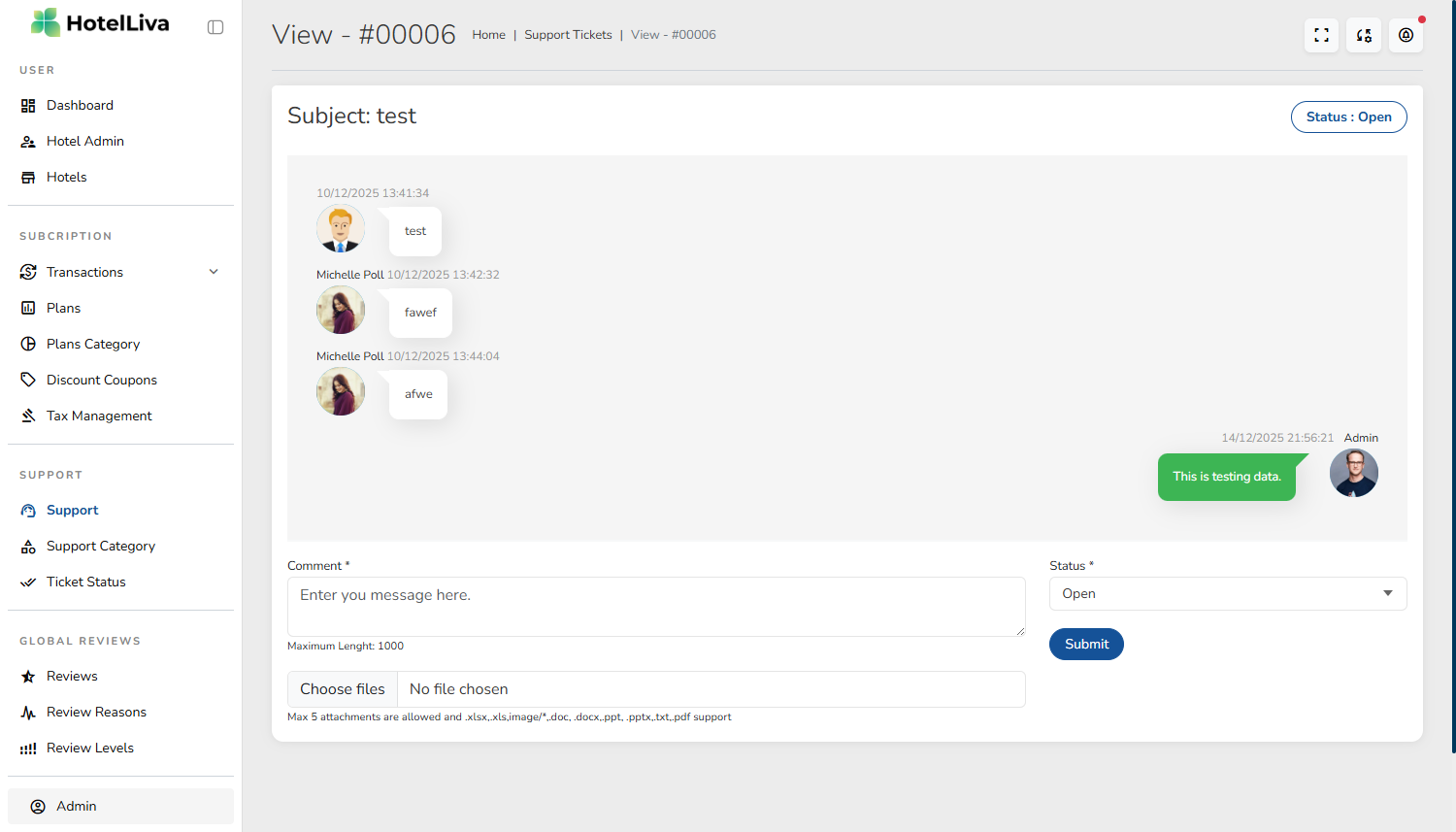Open the Admin account menu at sidebar bottom
The height and width of the screenshot is (832, 1456).
120,806
